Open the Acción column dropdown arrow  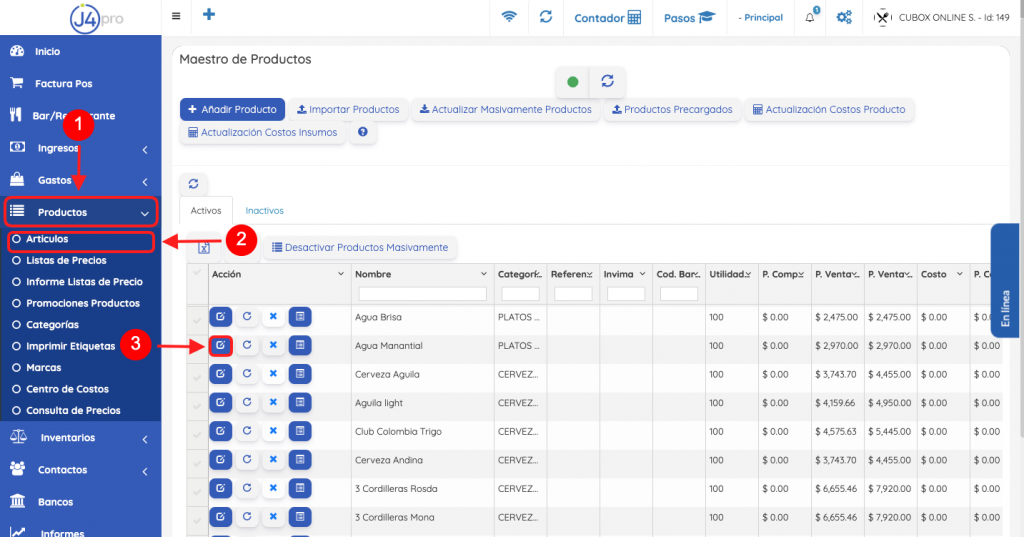(x=340, y=274)
